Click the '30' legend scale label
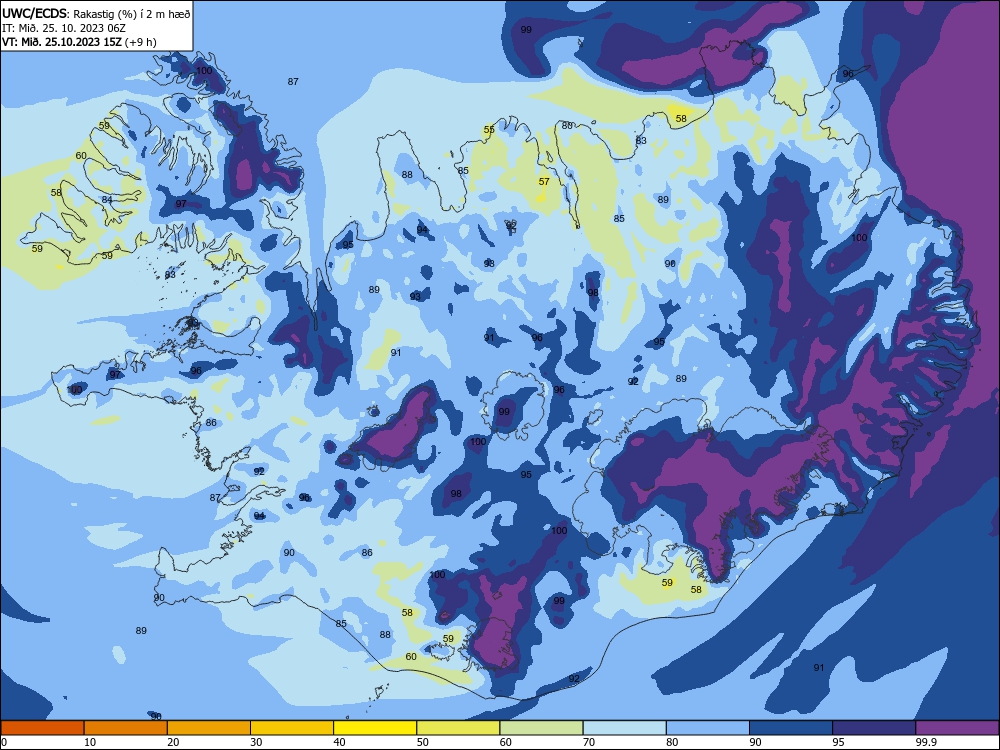This screenshot has width=1000, height=750. pos(256,742)
